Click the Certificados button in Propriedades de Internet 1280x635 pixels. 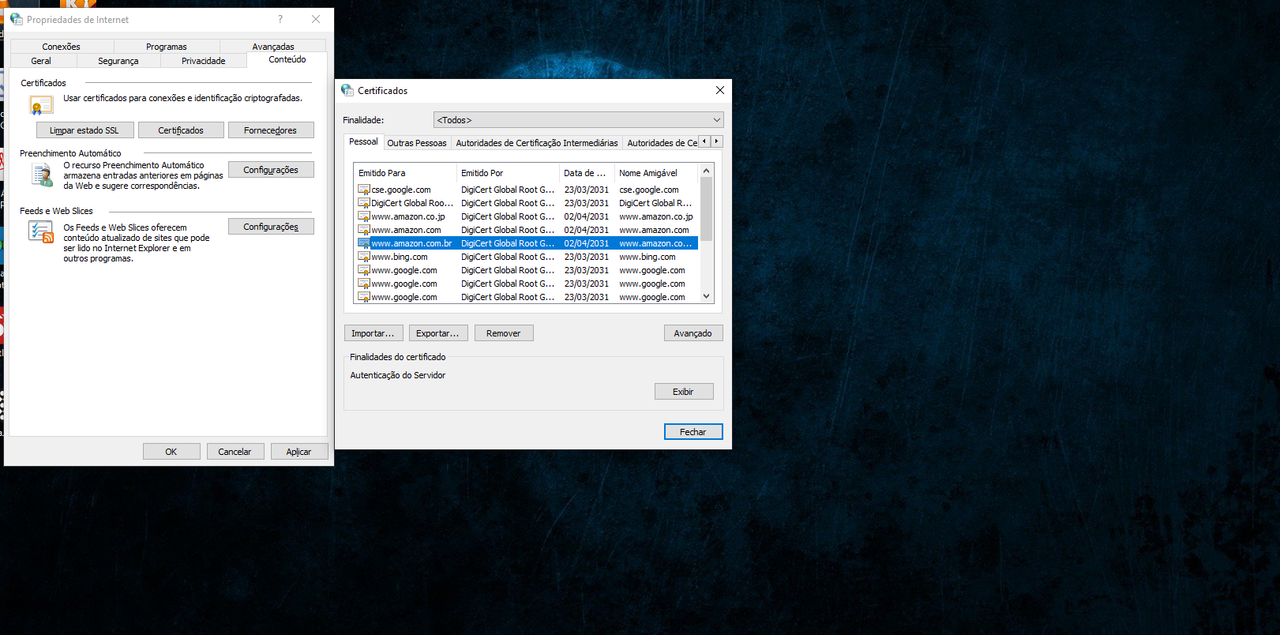181,130
